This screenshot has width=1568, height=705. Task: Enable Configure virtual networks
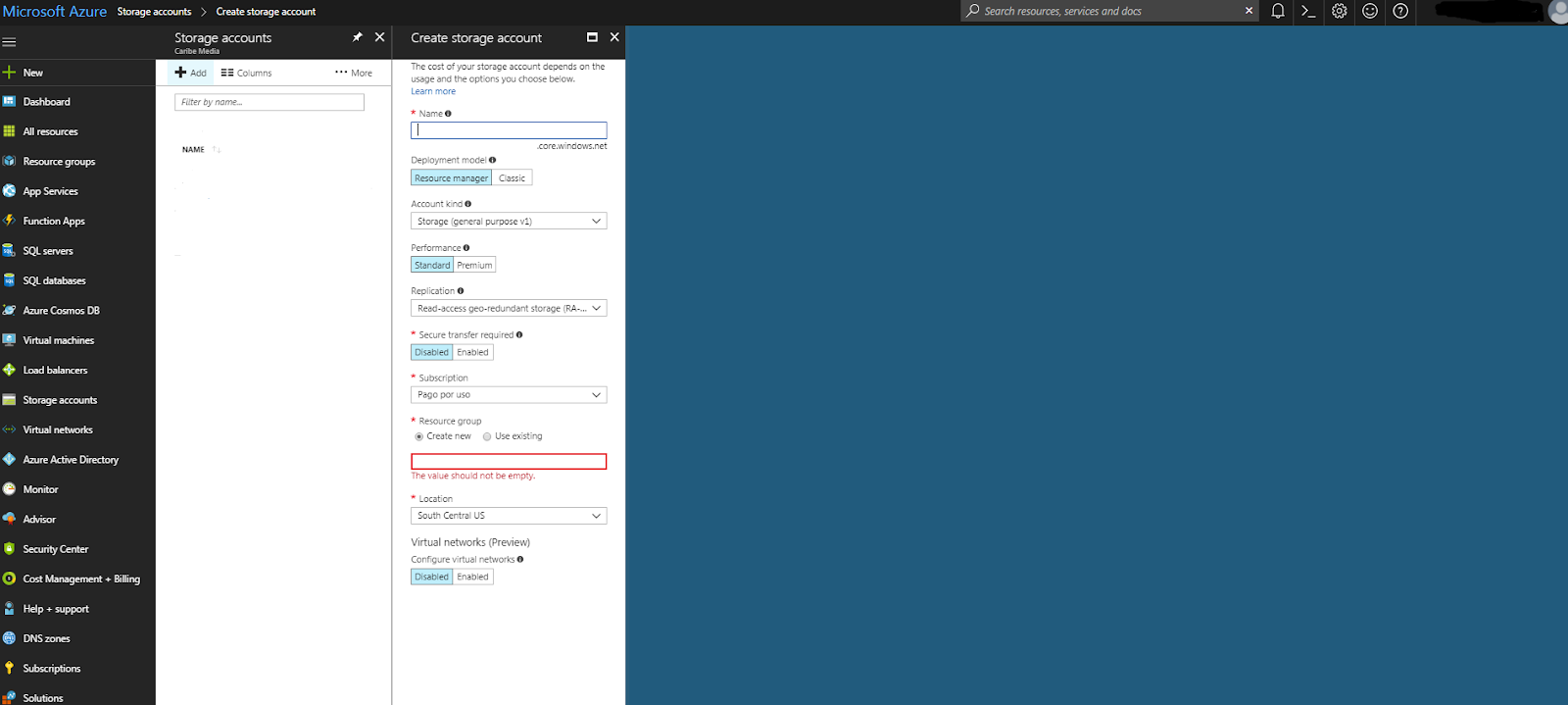pyautogui.click(x=472, y=577)
